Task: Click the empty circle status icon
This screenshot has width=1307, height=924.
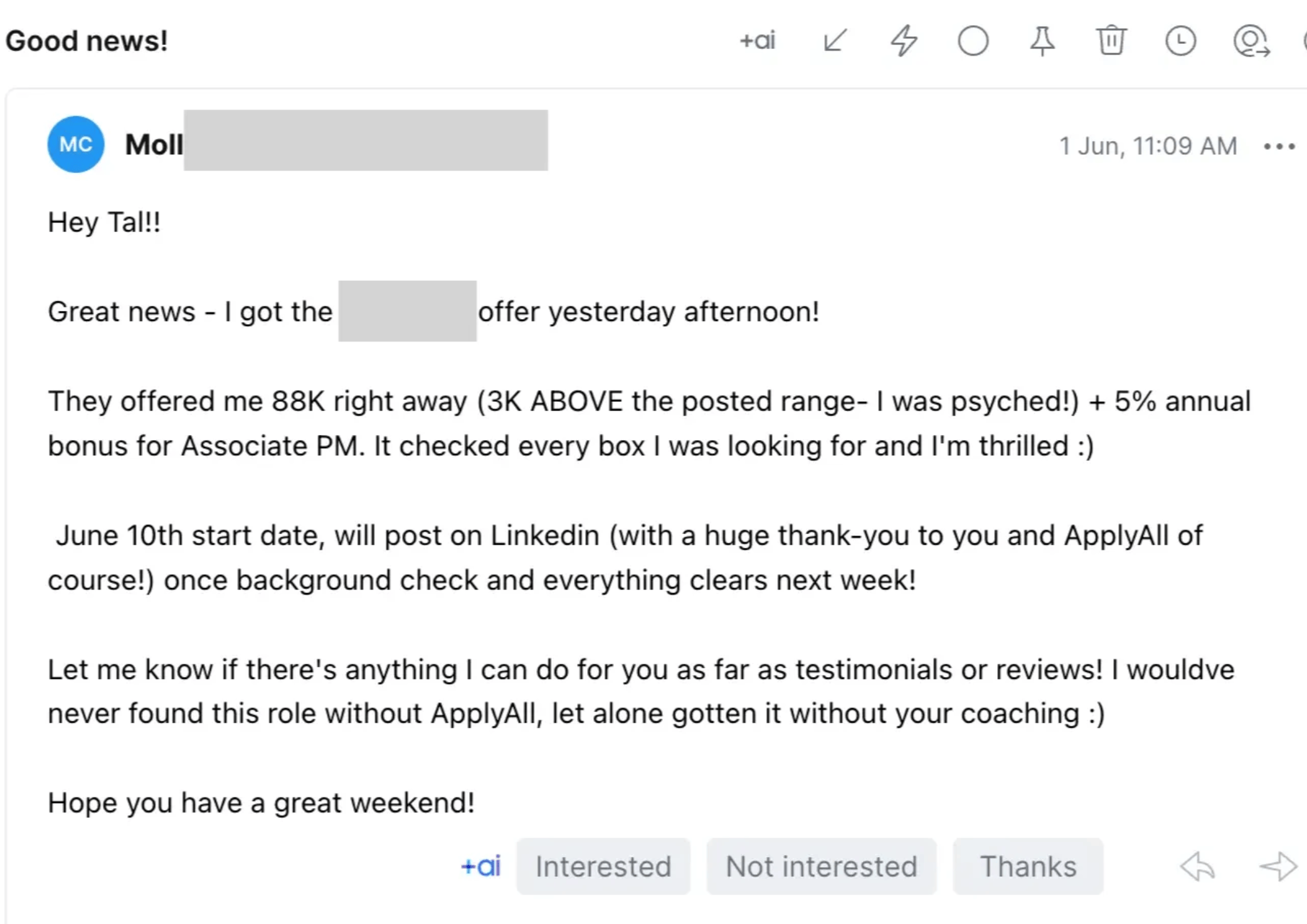Action: coord(973,41)
